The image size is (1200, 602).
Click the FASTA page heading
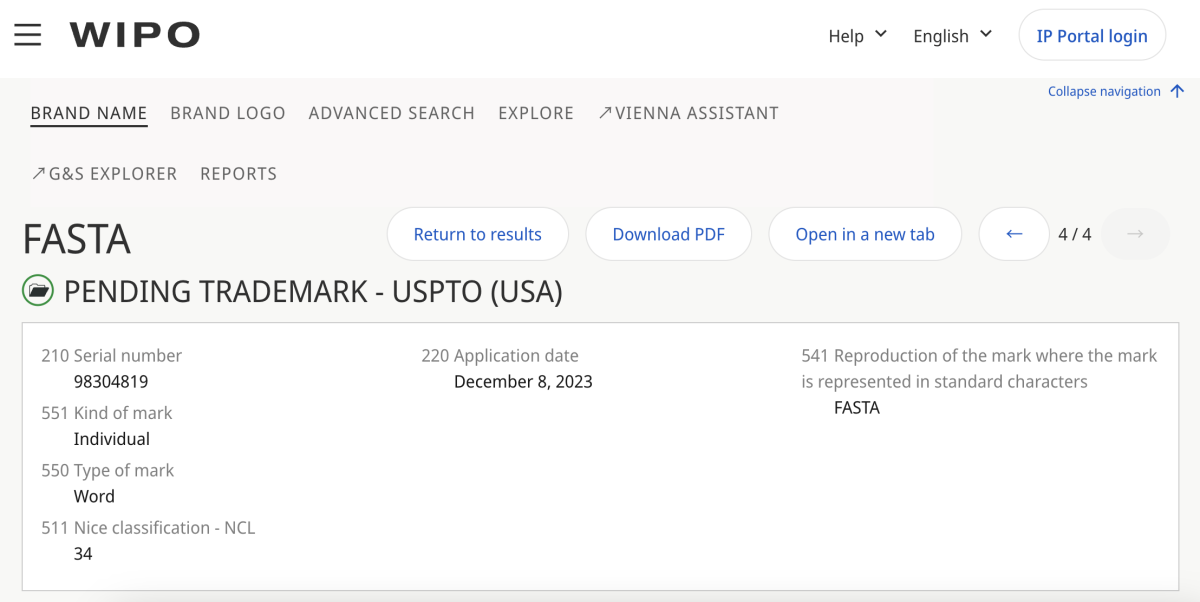pos(77,240)
